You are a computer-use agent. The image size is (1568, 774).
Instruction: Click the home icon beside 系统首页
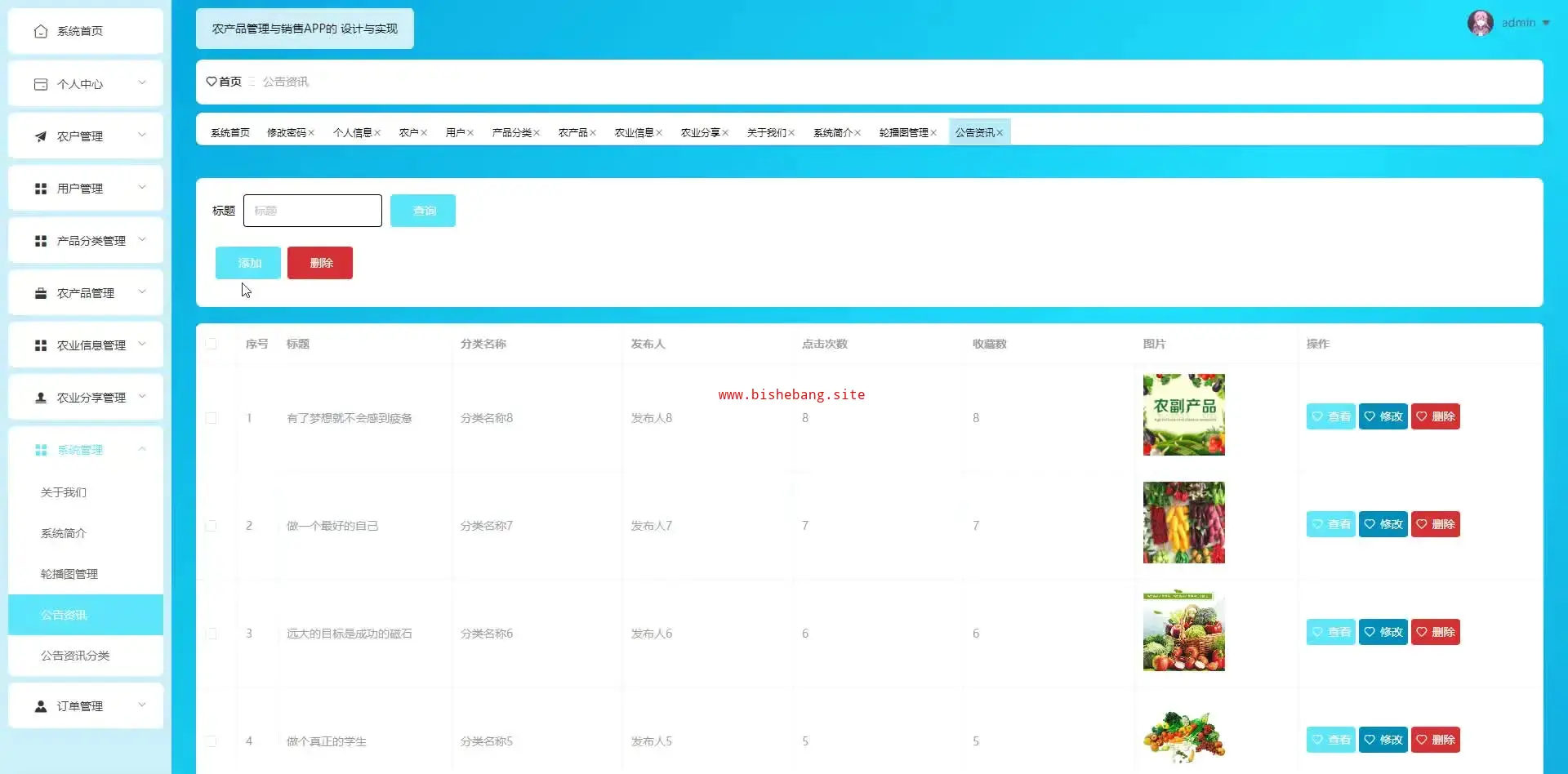pos(41,31)
